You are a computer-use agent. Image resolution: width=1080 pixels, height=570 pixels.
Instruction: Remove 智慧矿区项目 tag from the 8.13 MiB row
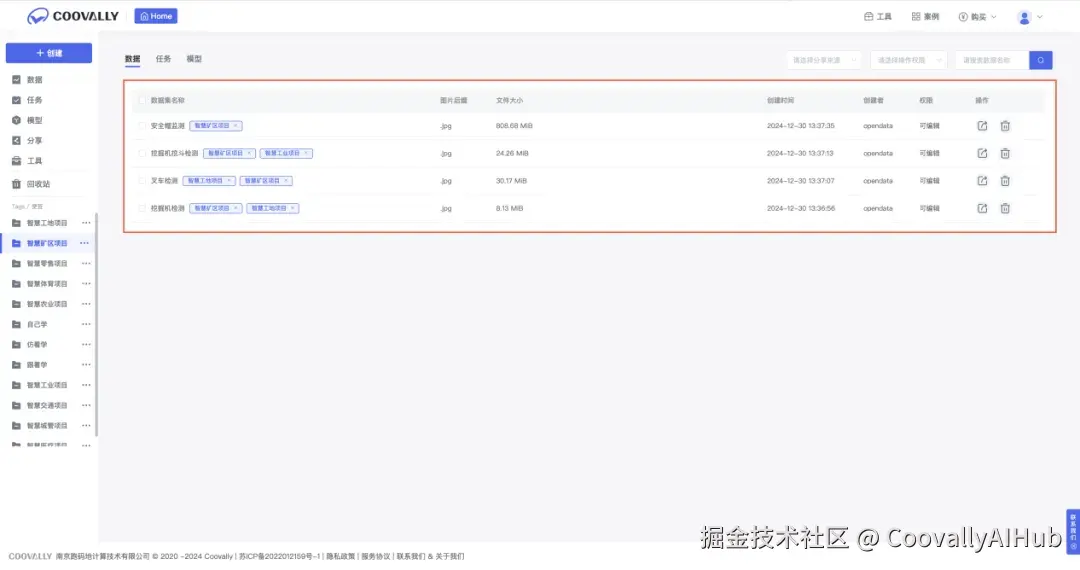236,209
